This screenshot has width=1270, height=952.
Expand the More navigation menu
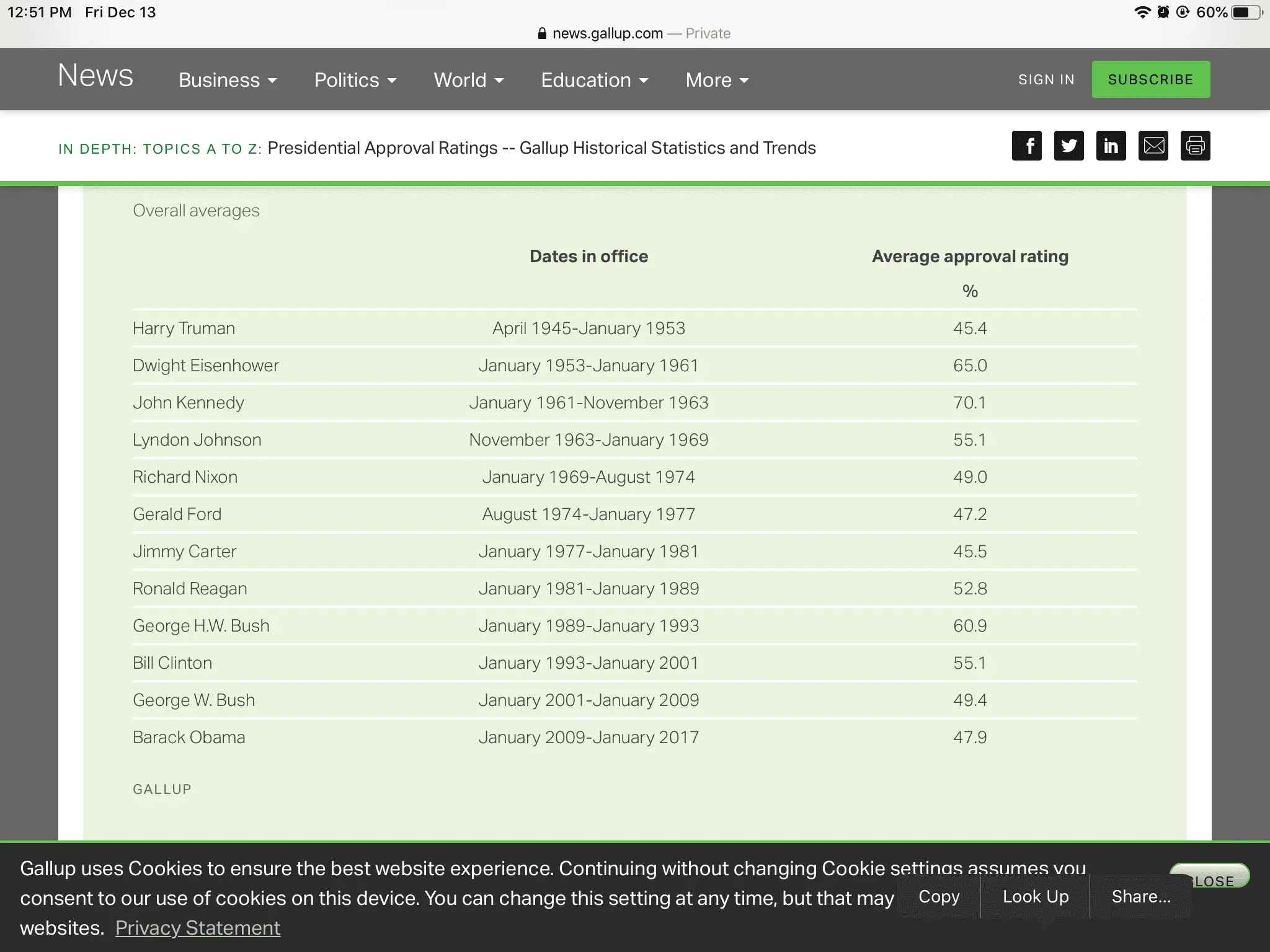click(717, 80)
